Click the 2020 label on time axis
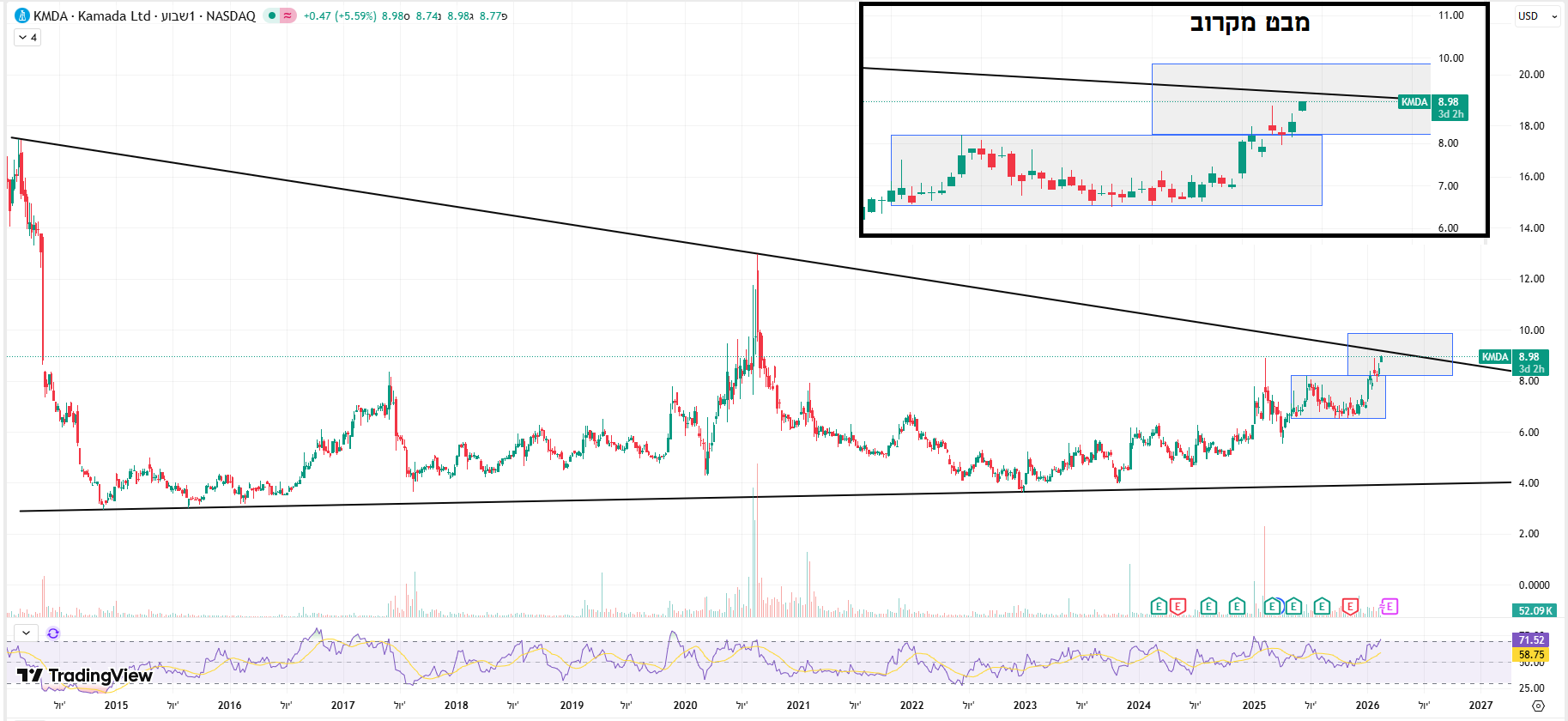 click(x=685, y=706)
